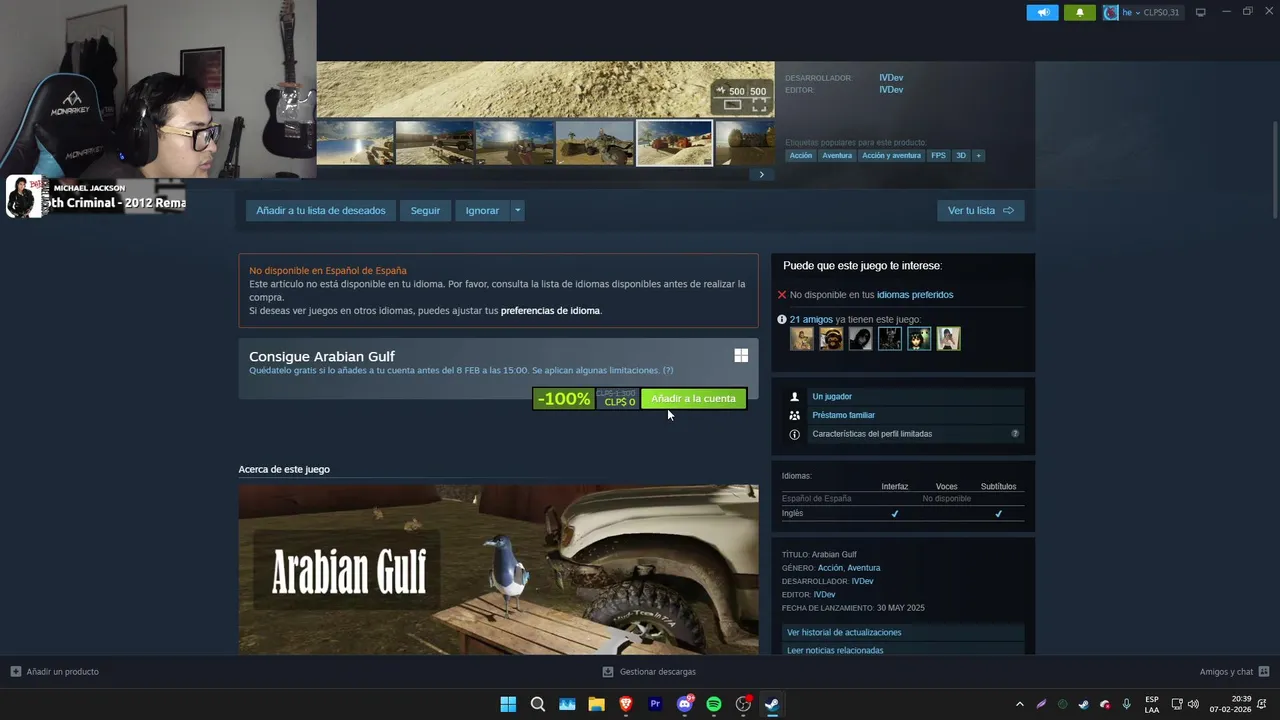Viewport: 1280px width, 720px height.
Task: Open Adobe Premiere Pro from the taskbar
Action: pos(655,704)
